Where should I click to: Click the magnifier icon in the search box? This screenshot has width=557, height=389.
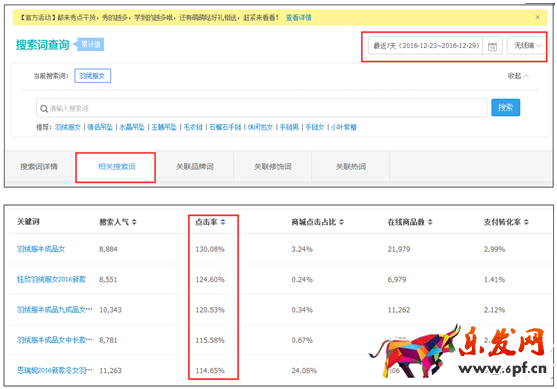tap(44, 108)
